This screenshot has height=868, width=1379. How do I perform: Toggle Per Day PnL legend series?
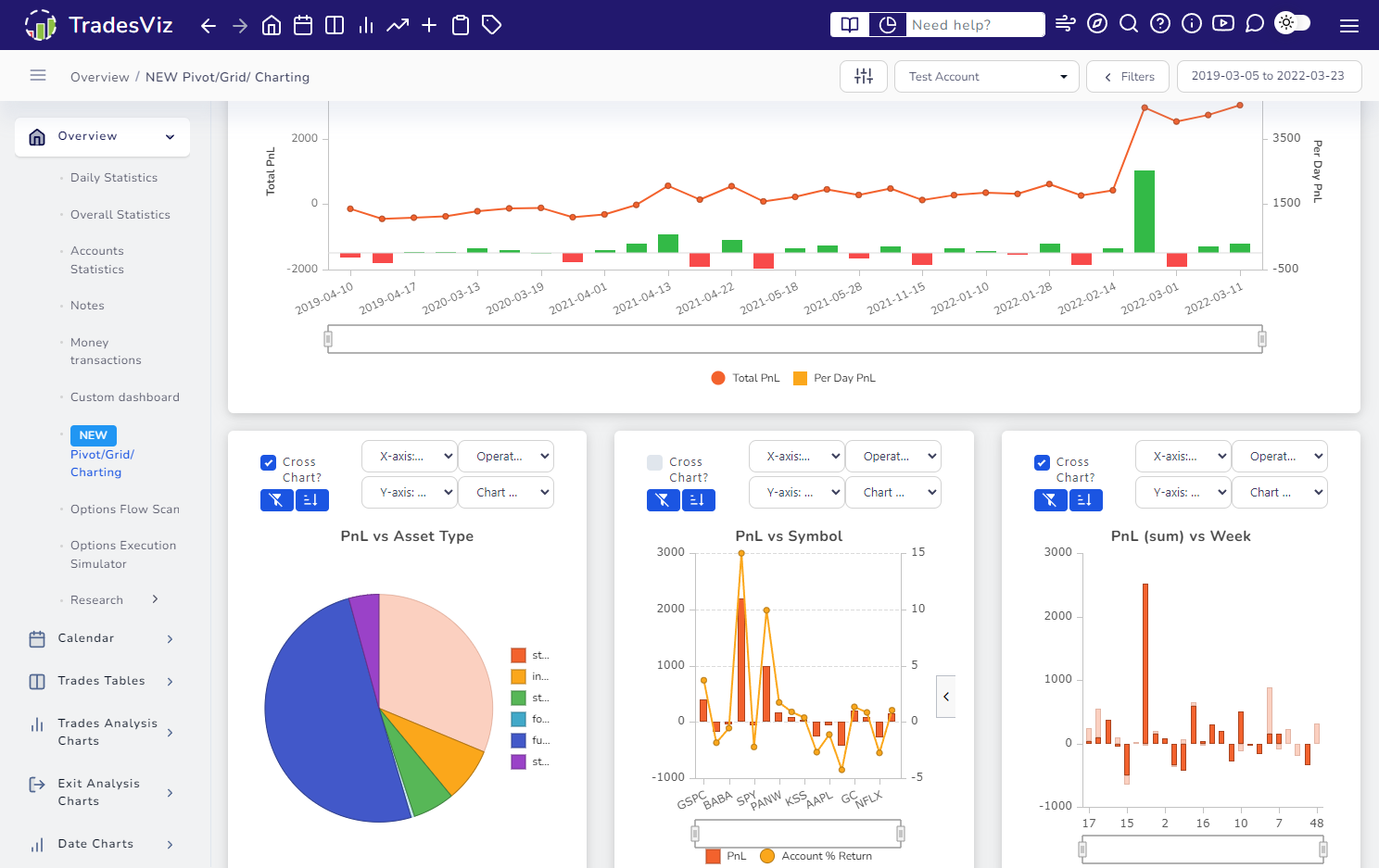coord(835,378)
